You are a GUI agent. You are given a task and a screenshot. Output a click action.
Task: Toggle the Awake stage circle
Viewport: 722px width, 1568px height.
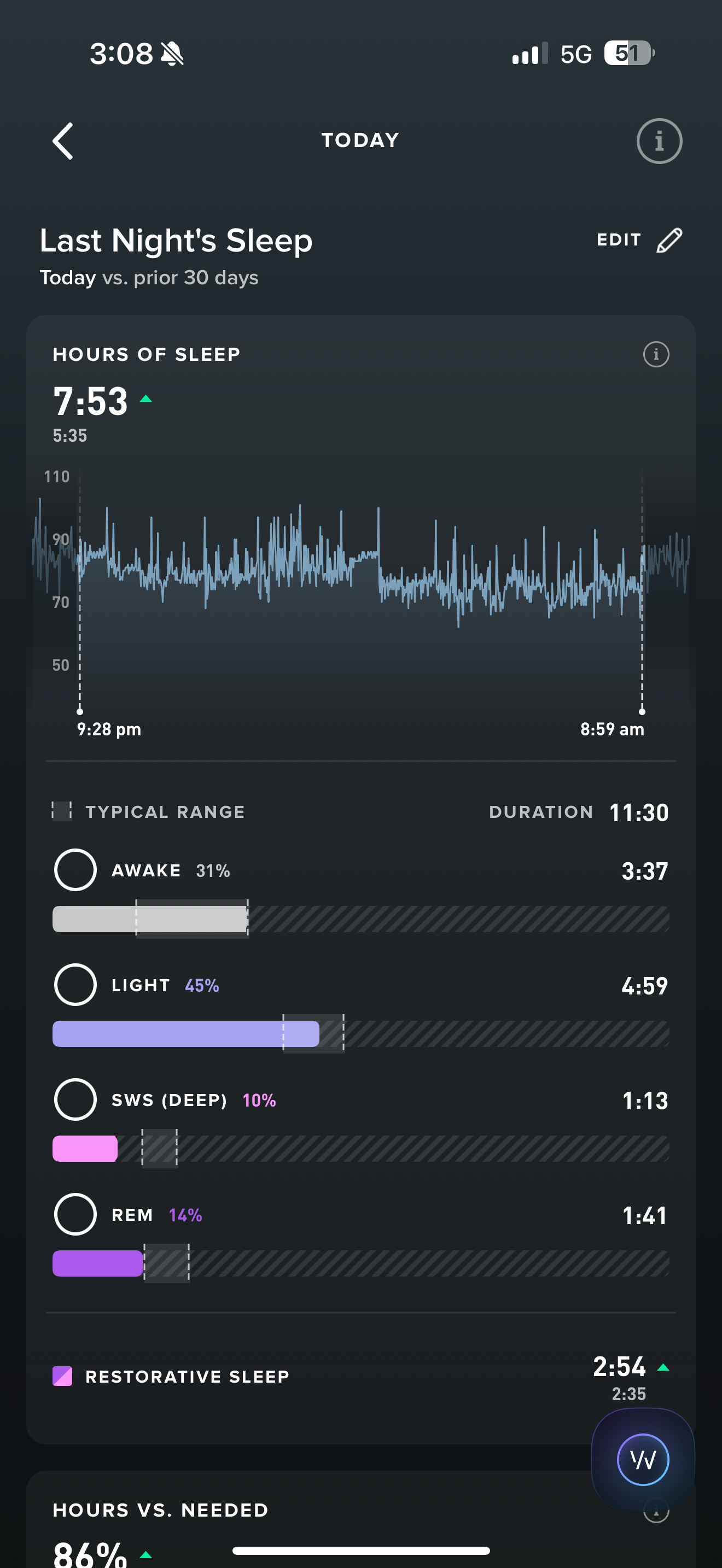point(75,870)
